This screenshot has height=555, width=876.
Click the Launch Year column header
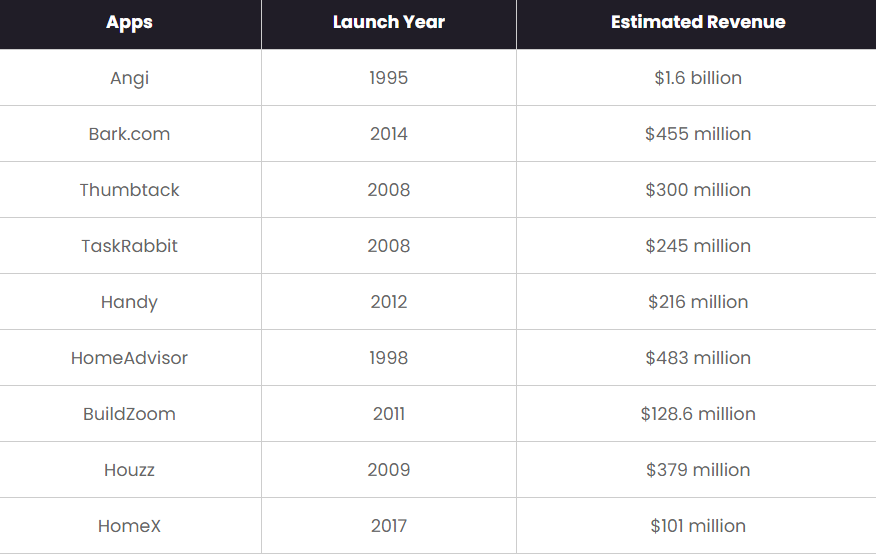click(389, 22)
